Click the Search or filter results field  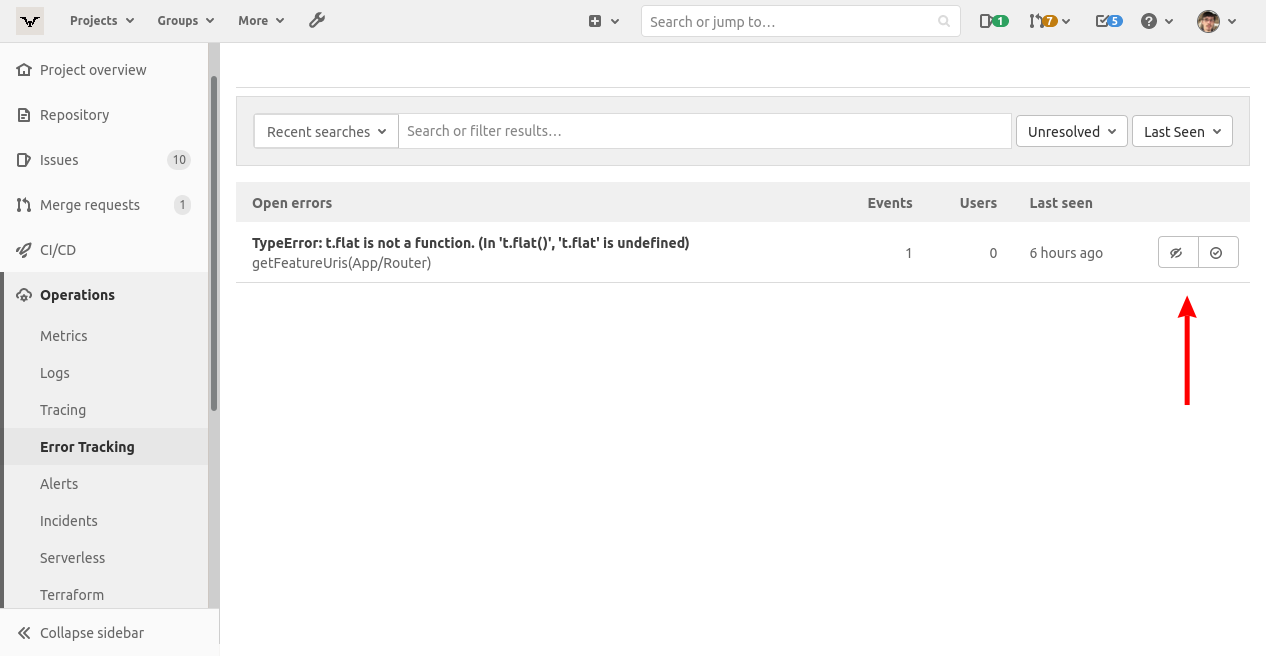tap(700, 131)
